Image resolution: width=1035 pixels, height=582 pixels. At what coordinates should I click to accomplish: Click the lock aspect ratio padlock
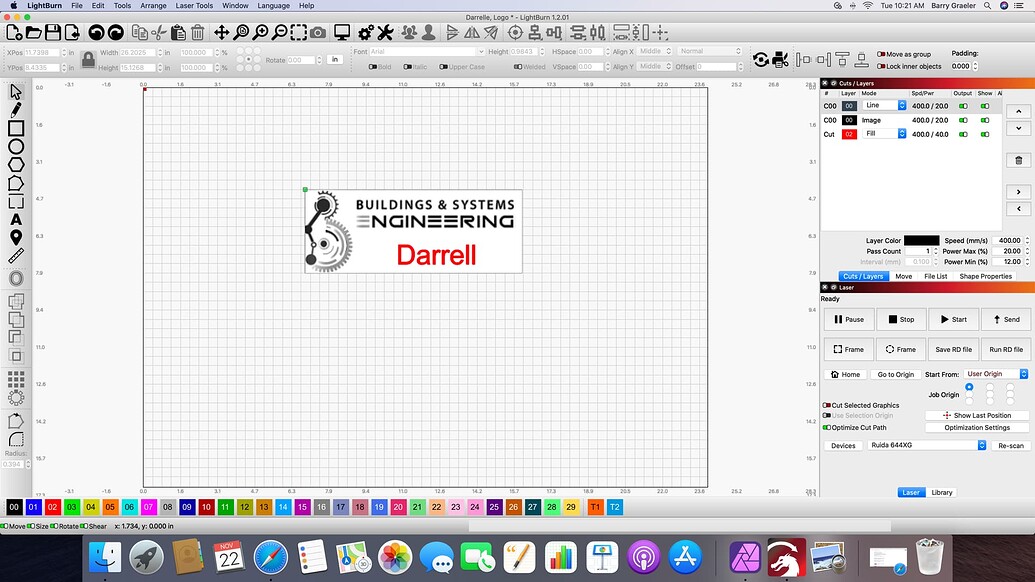click(x=88, y=60)
